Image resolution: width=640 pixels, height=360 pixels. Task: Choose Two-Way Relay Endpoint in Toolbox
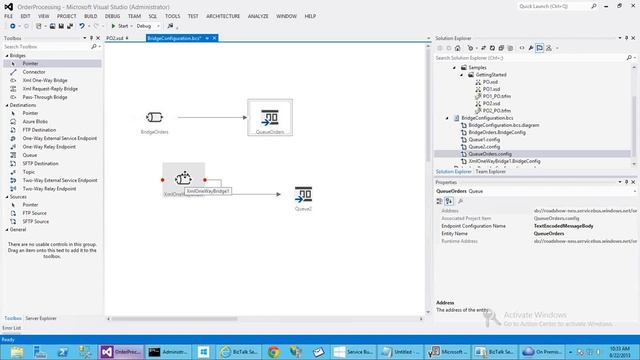point(49,189)
